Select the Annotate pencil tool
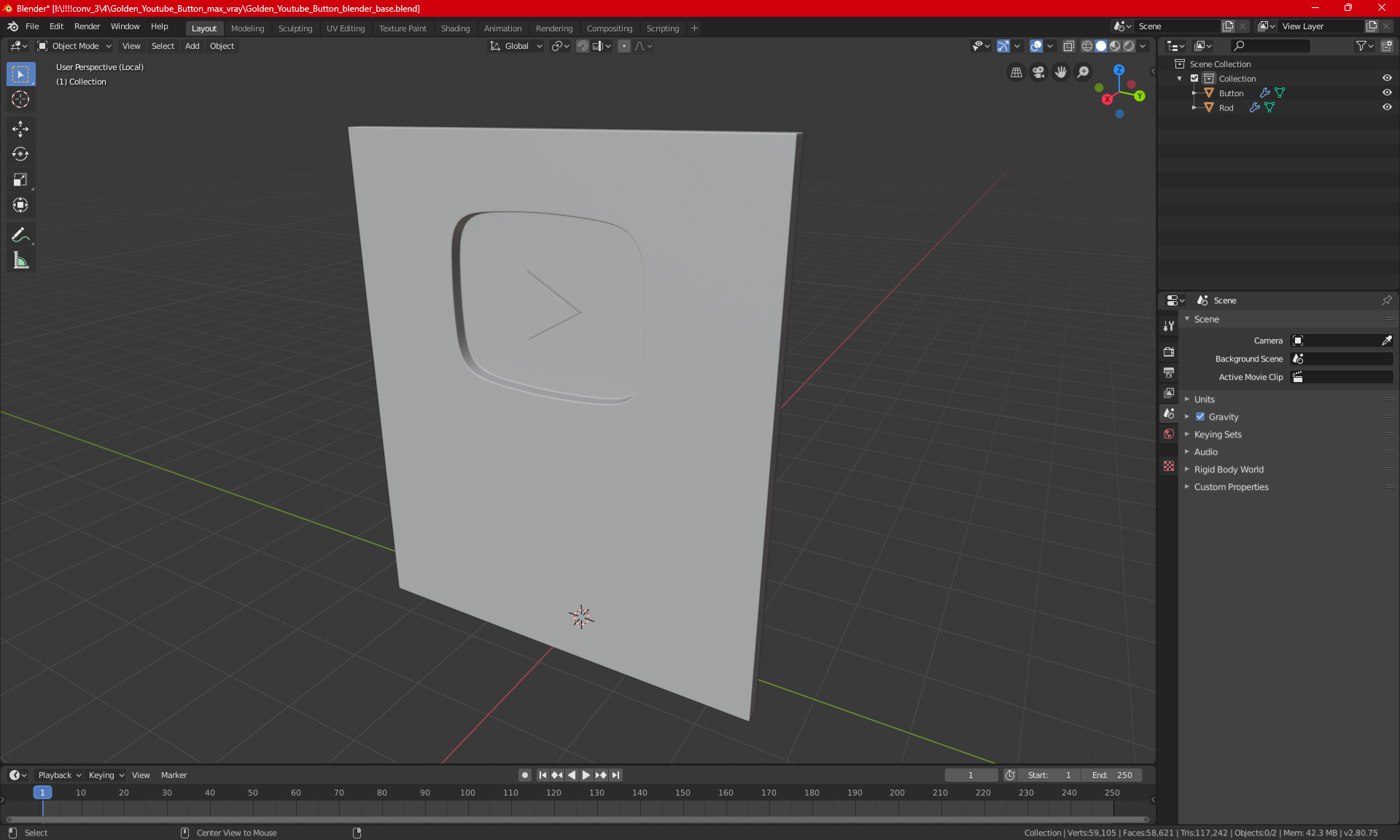 20,235
